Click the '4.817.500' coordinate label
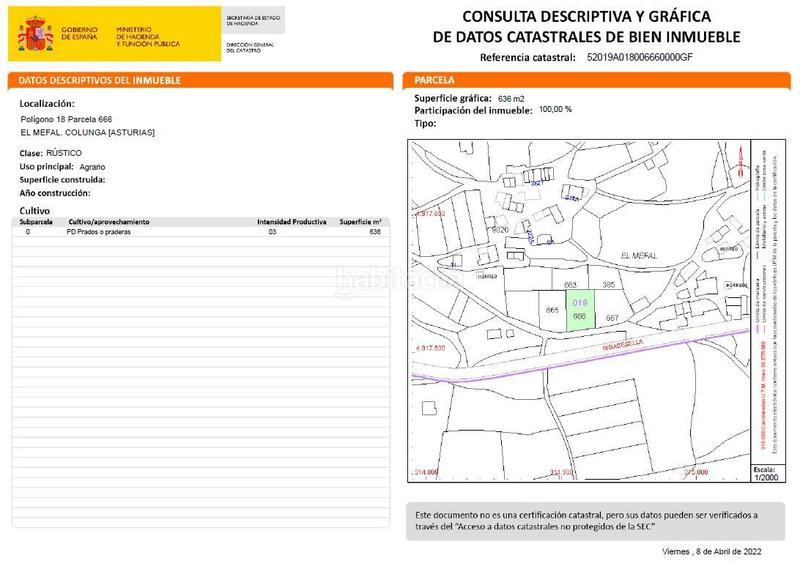800x563 pixels. tap(430, 348)
